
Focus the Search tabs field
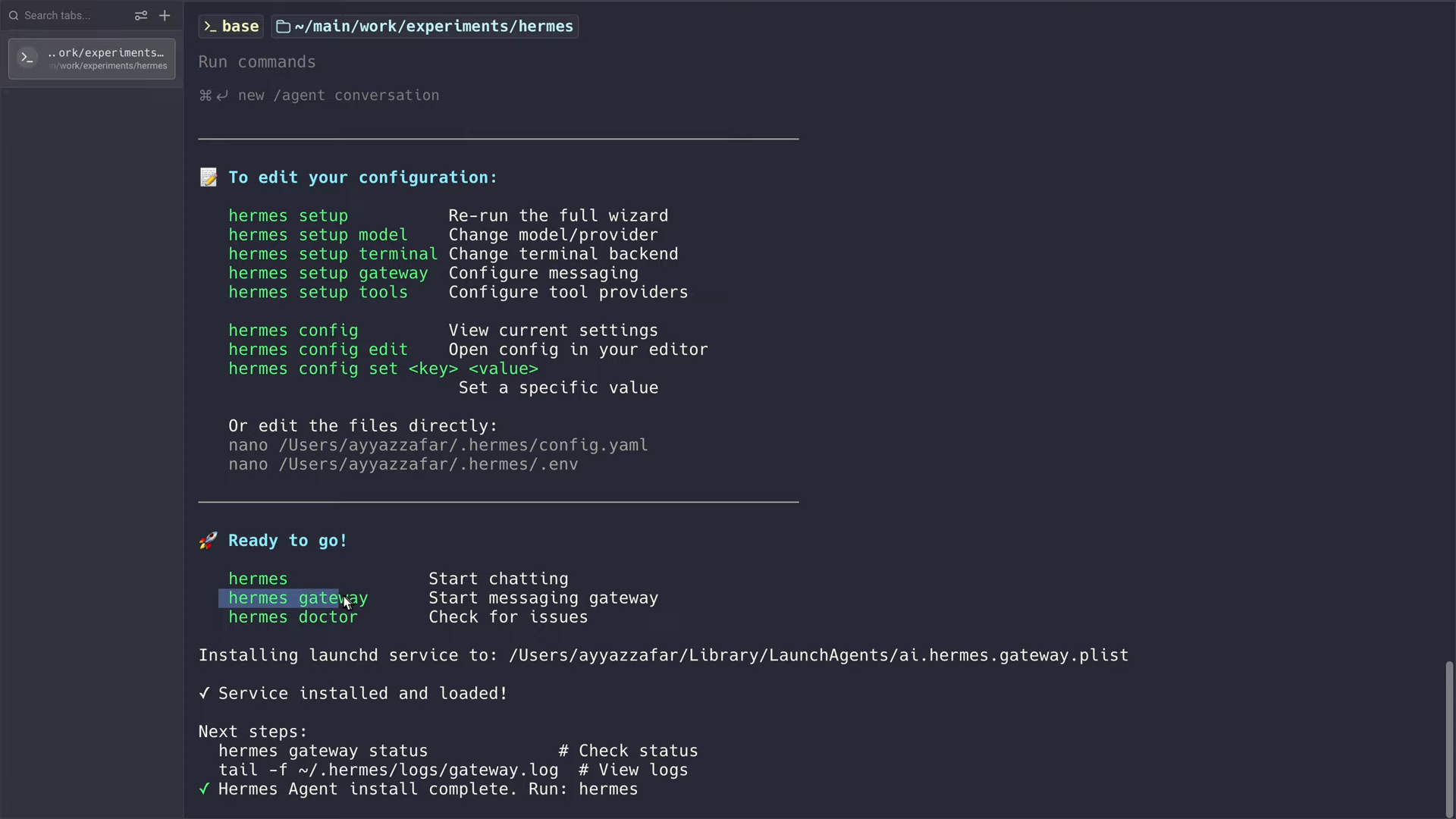point(68,15)
